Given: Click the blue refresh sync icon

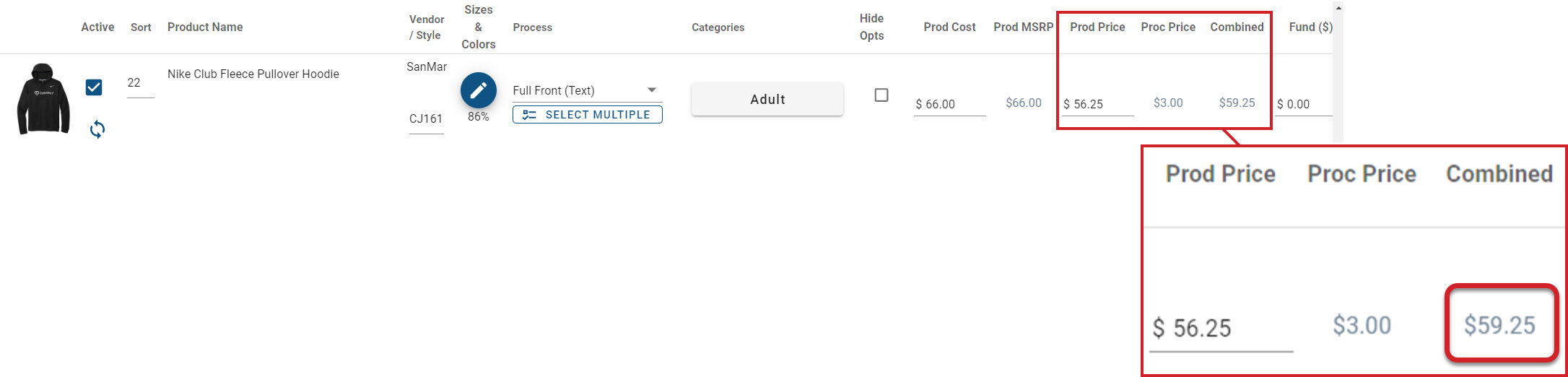Looking at the screenshot, I should (97, 129).
